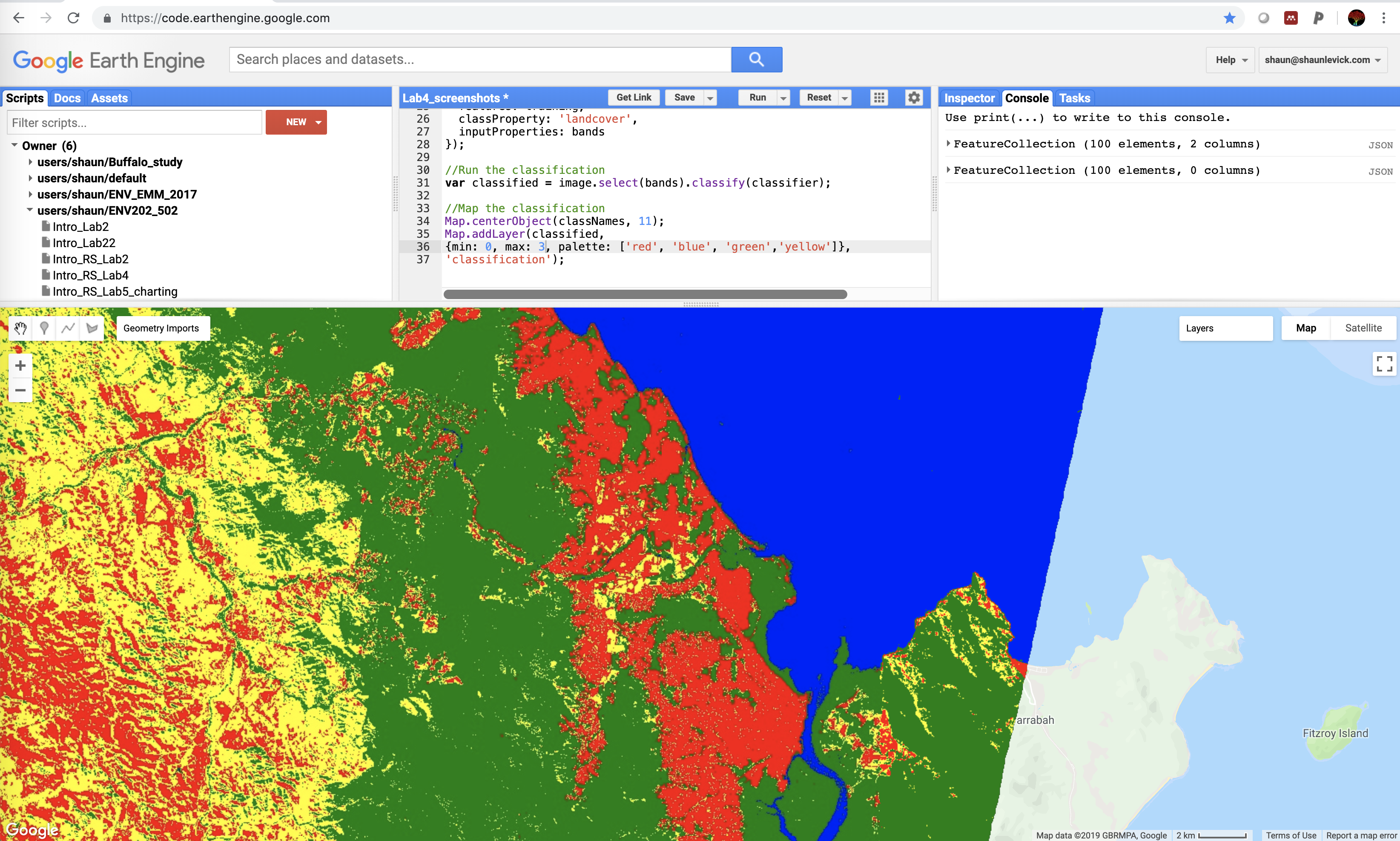Viewport: 1400px width, 841px height.
Task: Expand the users/shaun/ENV202_502 folder
Action: coord(27,210)
